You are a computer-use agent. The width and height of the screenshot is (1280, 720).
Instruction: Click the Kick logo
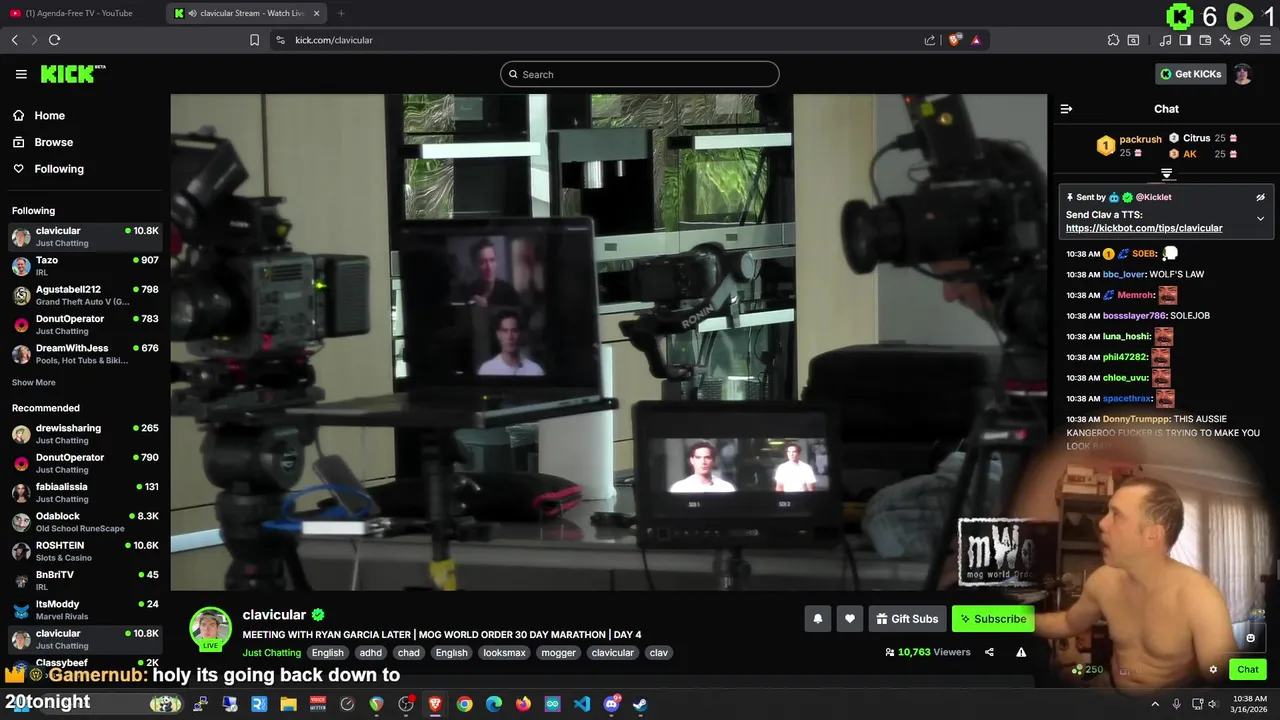point(72,74)
